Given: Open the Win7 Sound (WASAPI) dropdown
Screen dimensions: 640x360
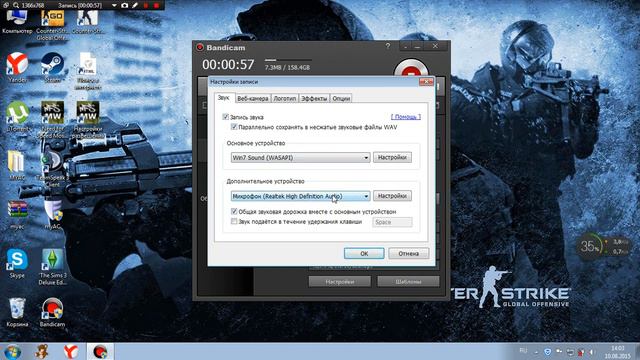Looking at the screenshot, I should (x=300, y=158).
